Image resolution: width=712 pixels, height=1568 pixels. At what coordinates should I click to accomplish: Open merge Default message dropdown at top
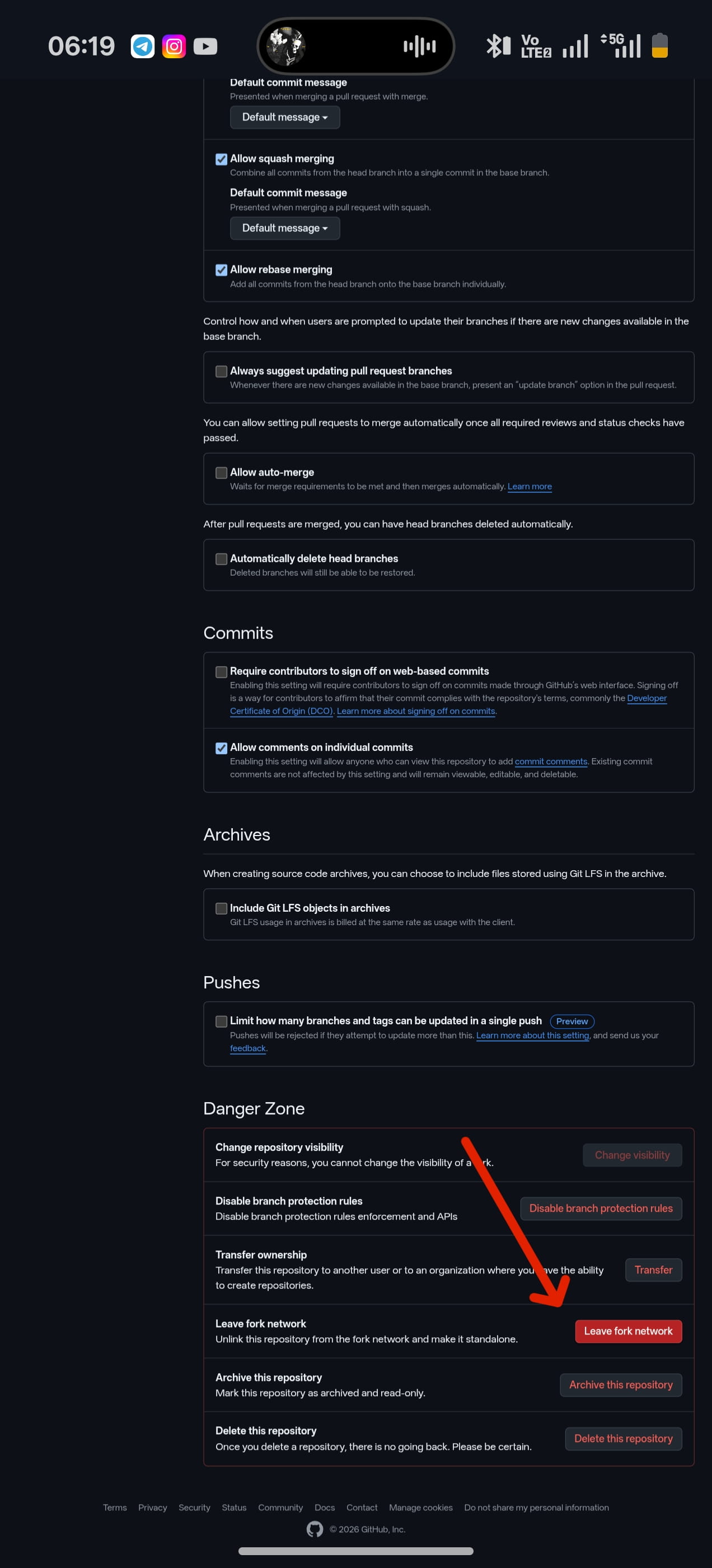click(x=285, y=118)
